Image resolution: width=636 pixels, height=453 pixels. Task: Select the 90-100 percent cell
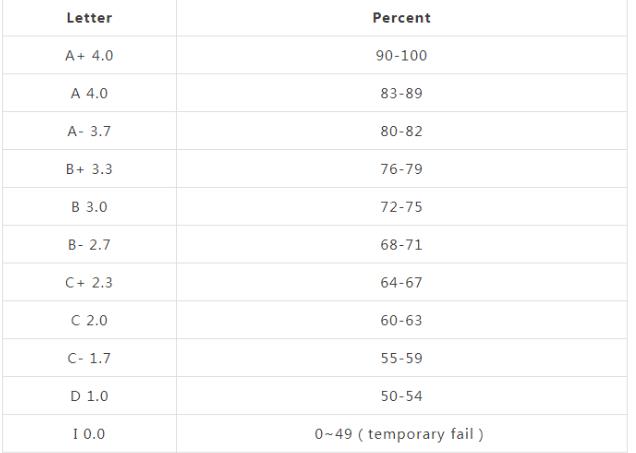tap(402, 56)
